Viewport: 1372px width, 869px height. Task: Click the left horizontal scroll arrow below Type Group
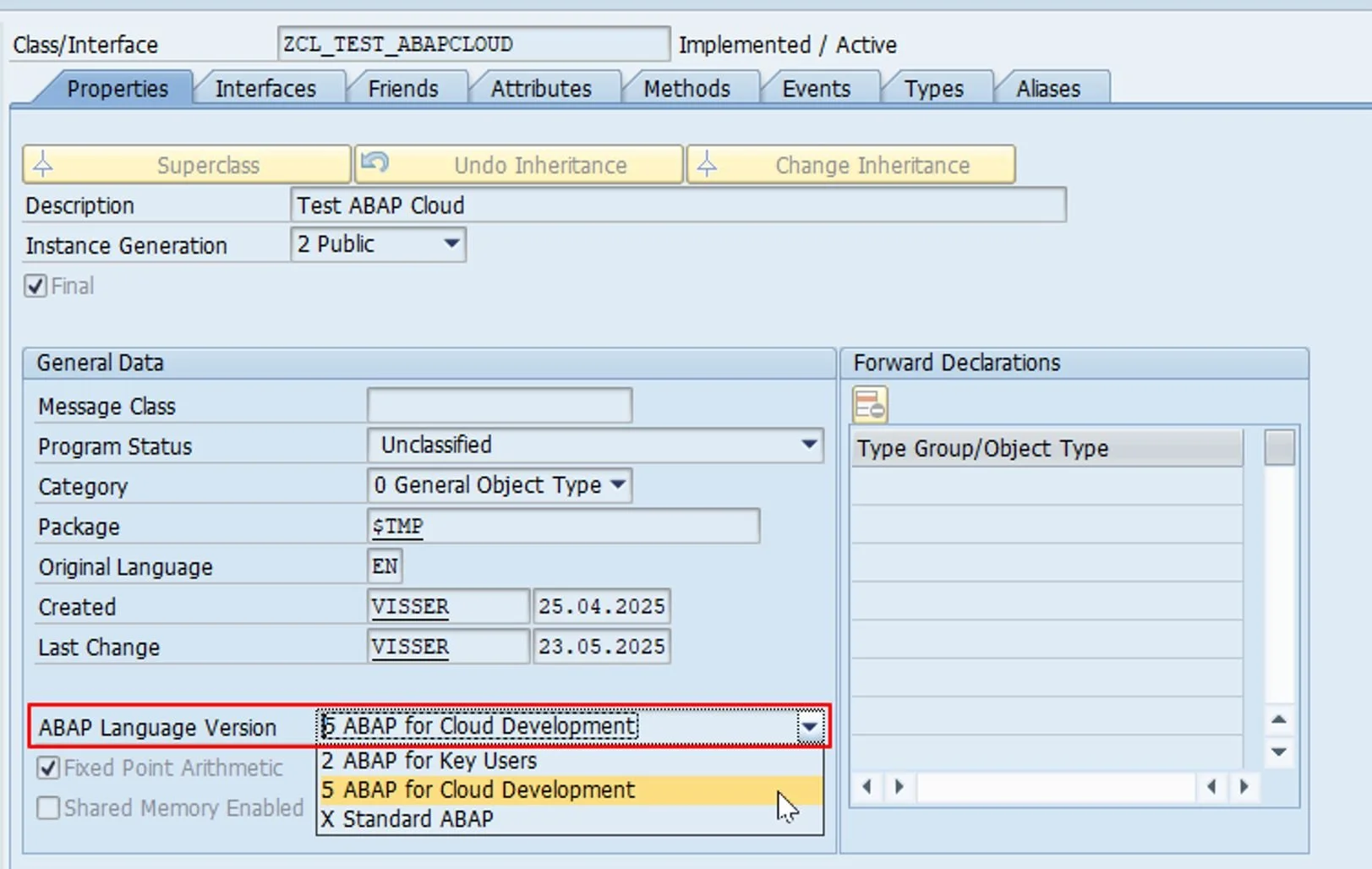click(867, 787)
